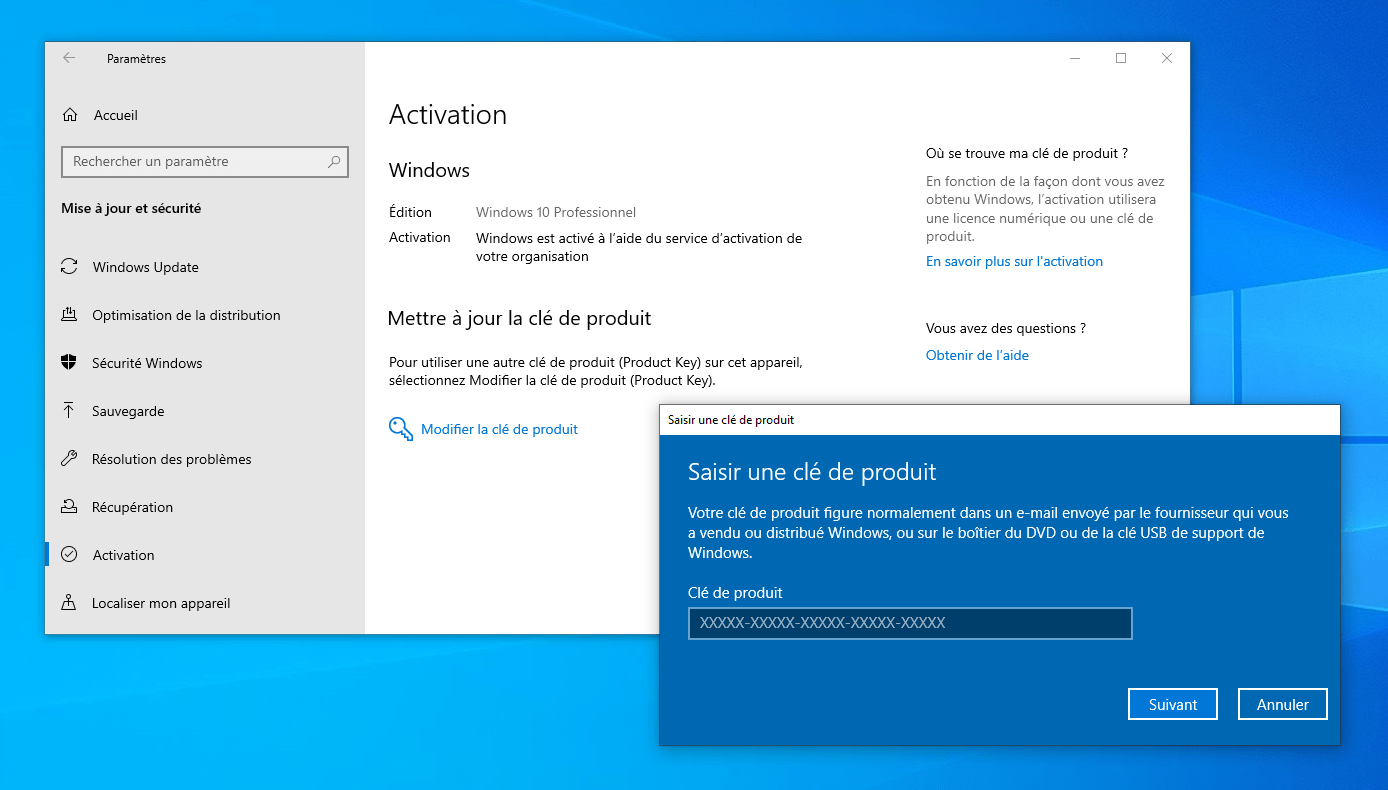Close the Paramètres window

1167,58
